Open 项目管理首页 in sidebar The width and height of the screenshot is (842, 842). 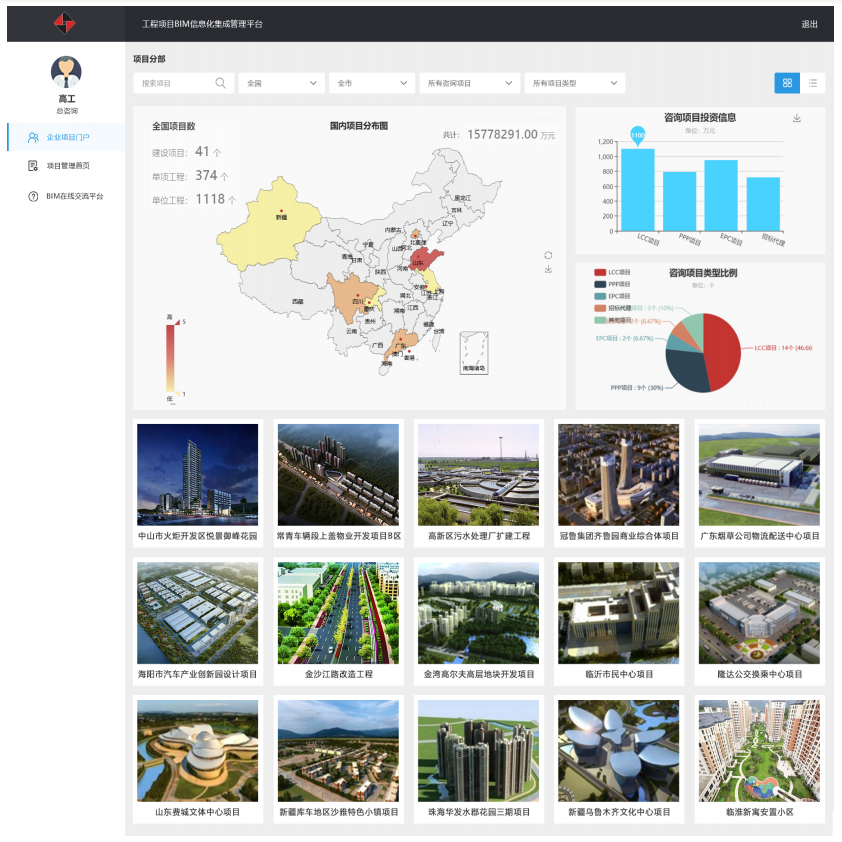tap(67, 166)
